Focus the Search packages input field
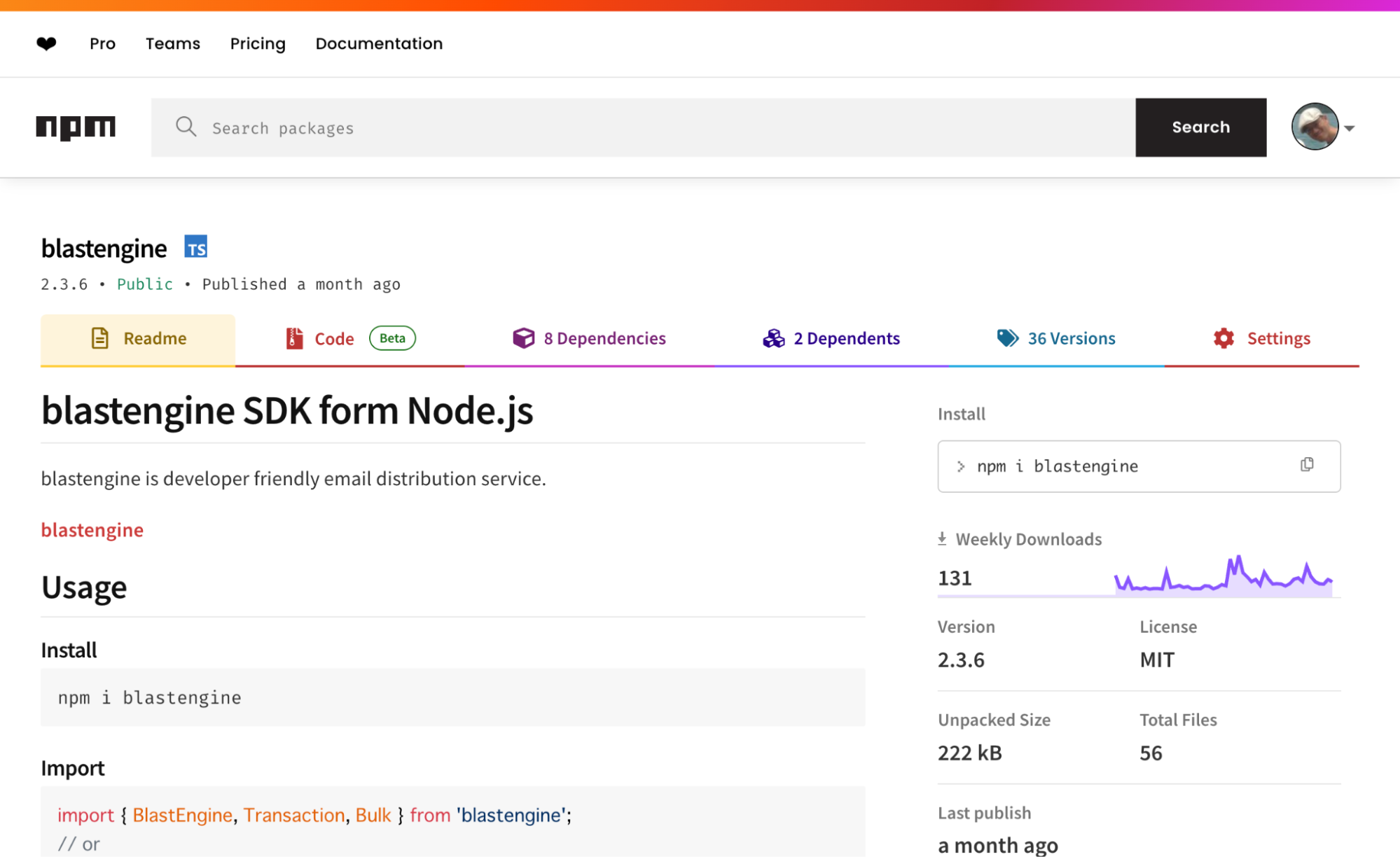This screenshot has height=857, width=1400. tap(643, 127)
